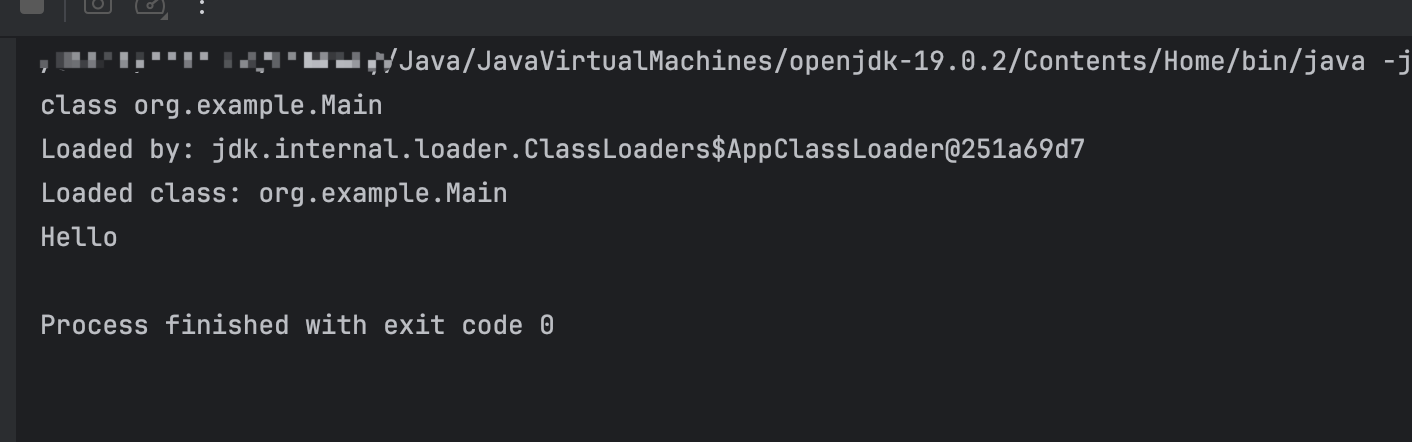Click the 'class org.example.Main' output line
Image resolution: width=1412 pixels, height=442 pixels.
tap(211, 105)
